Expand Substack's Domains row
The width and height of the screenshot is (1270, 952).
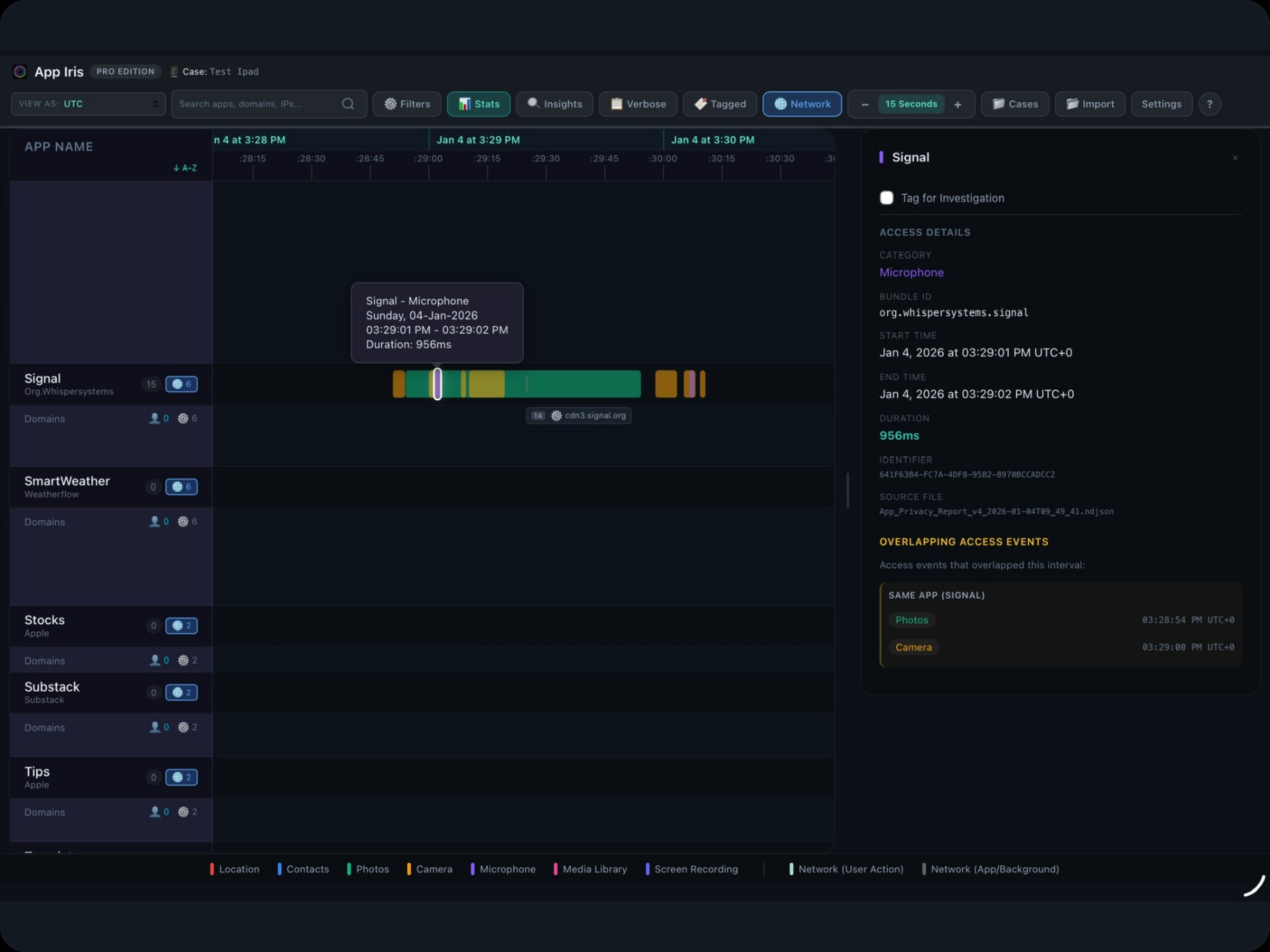[111, 735]
